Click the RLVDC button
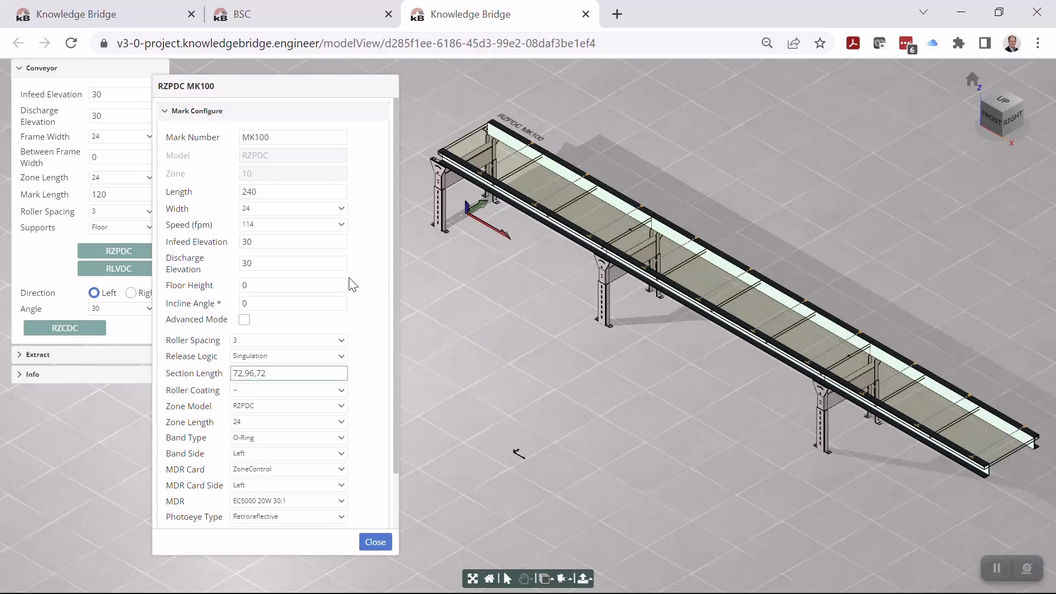 [115, 268]
